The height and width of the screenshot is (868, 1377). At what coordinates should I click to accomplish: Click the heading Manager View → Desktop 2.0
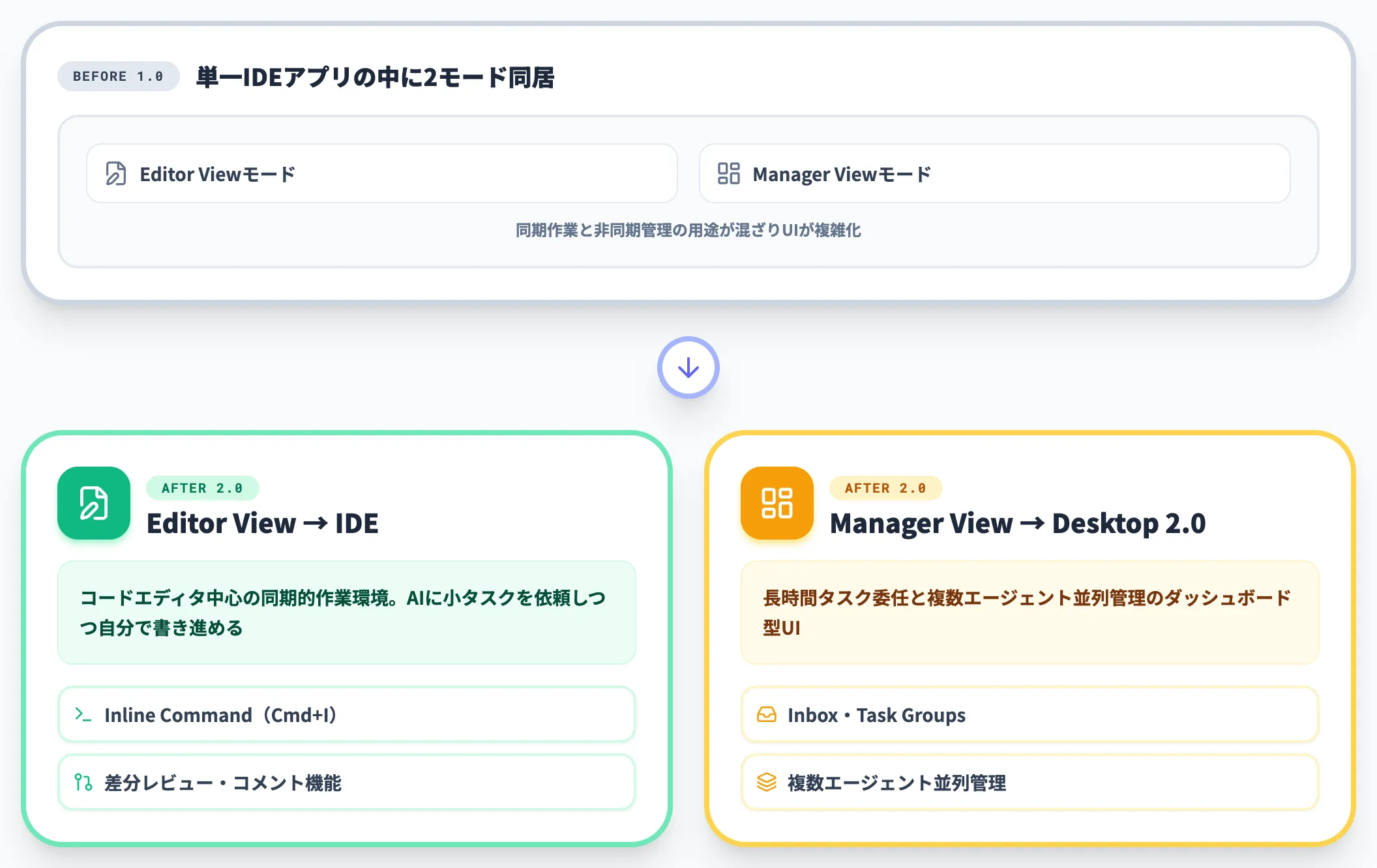tap(1018, 523)
